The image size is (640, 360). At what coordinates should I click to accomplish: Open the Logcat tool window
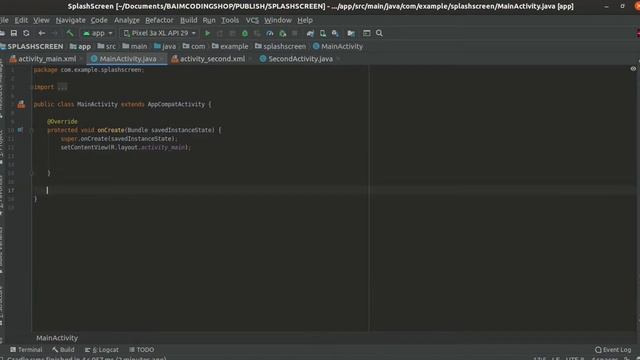point(102,350)
